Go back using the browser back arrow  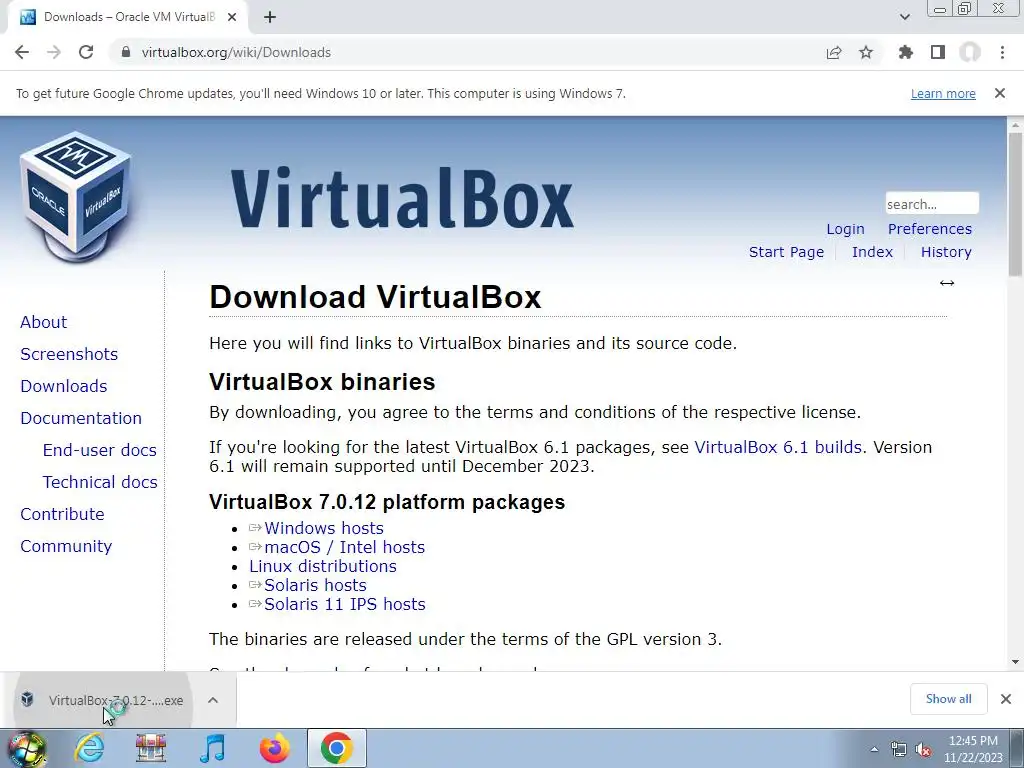[22, 52]
